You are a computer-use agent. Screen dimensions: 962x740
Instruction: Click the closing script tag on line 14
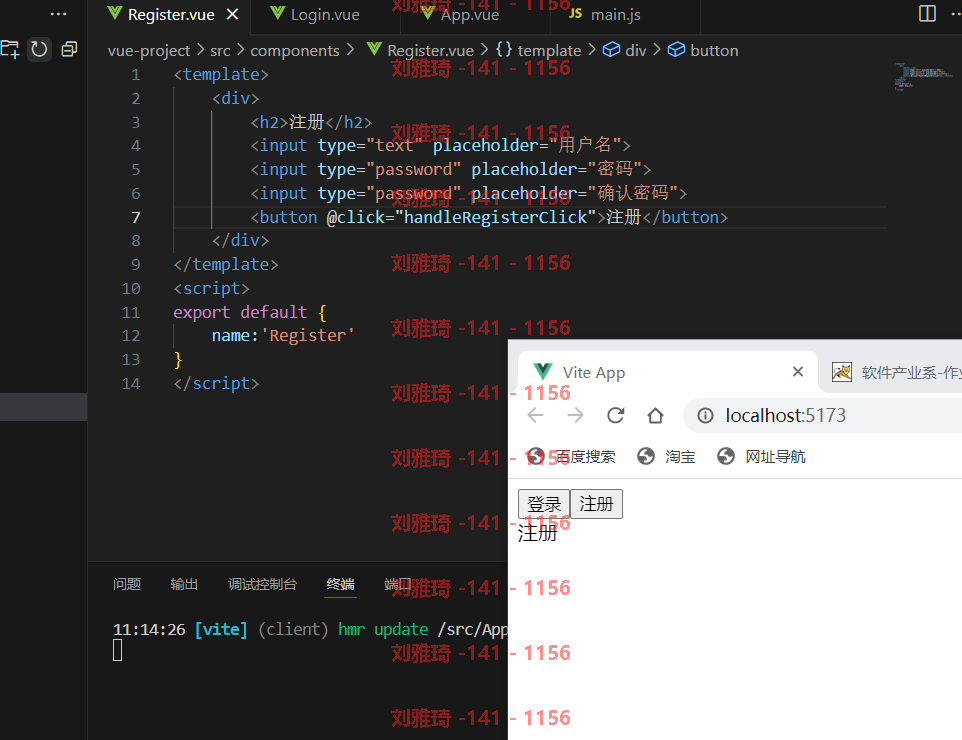216,383
